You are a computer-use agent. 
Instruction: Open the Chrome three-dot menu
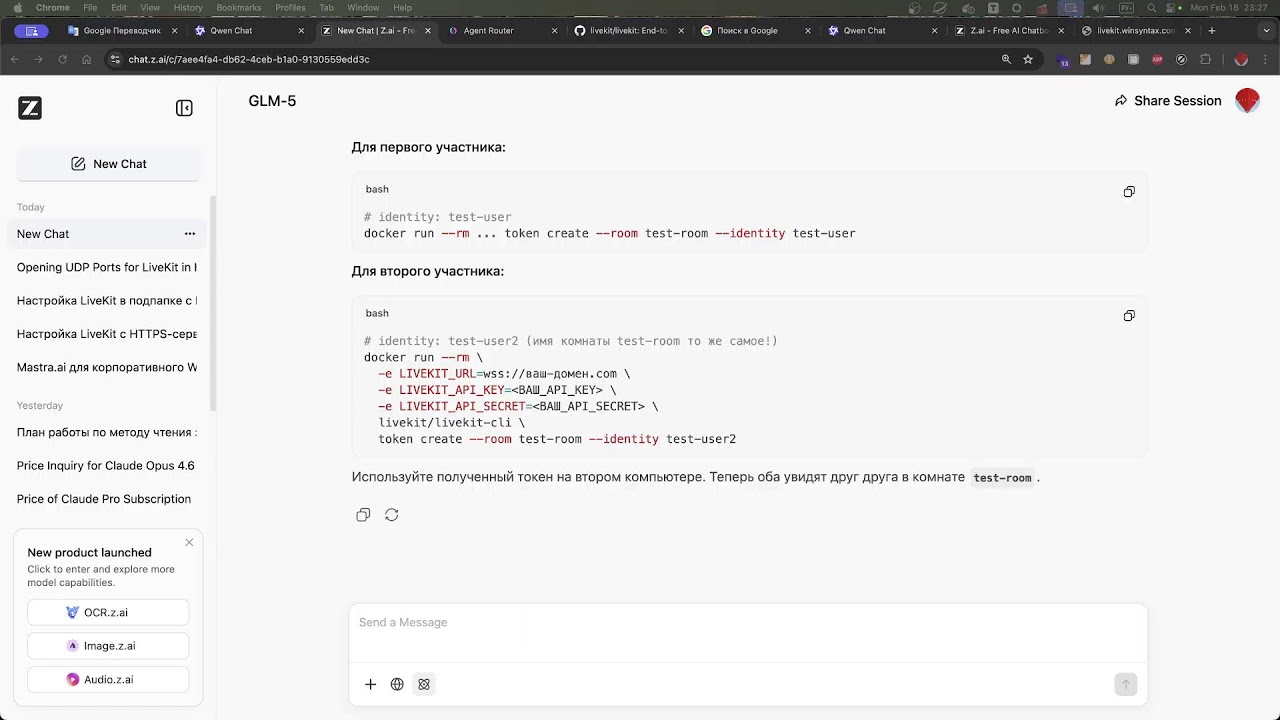tap(1265, 59)
